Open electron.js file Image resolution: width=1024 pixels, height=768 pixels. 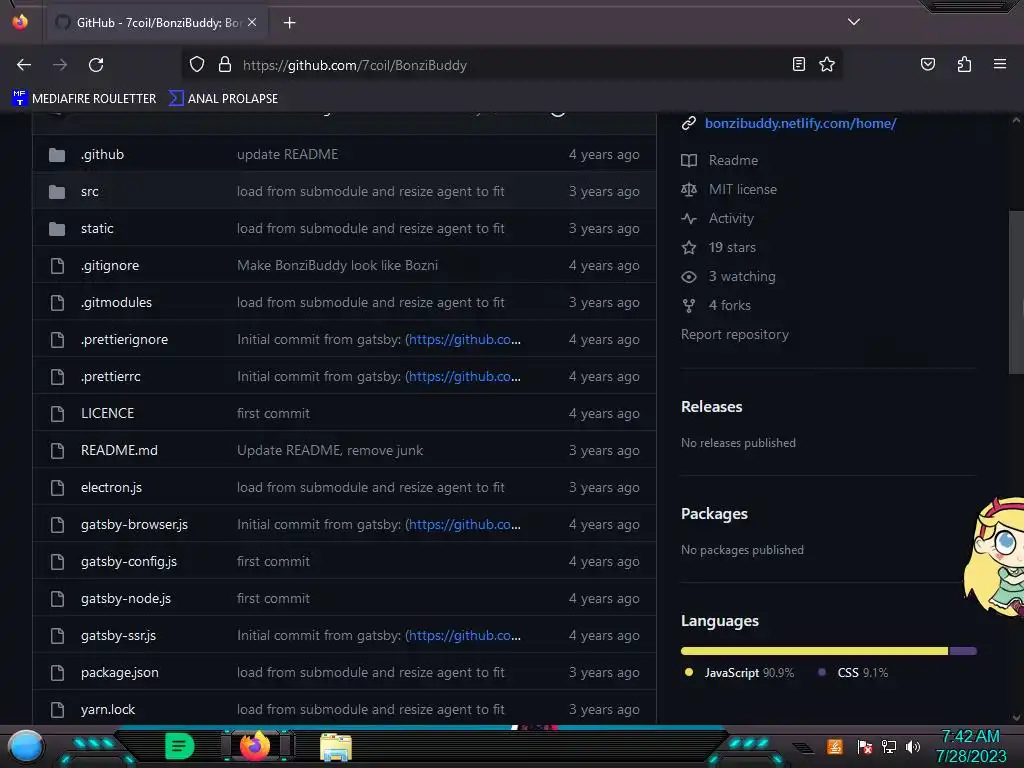click(111, 488)
